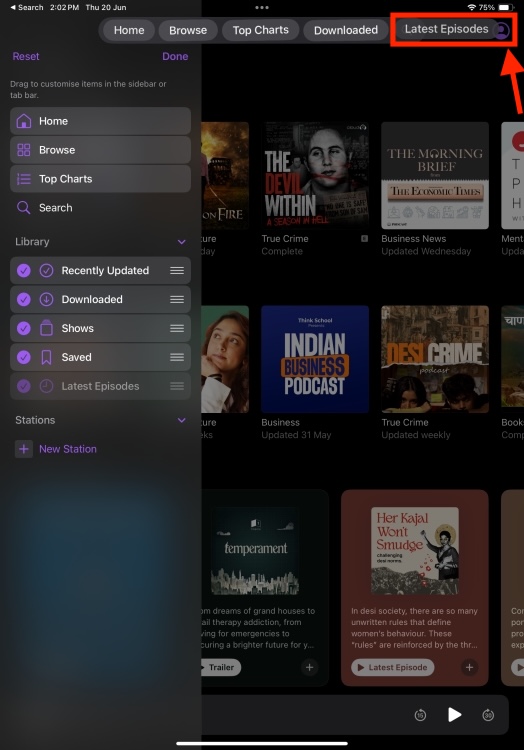Uncheck Saved in Library

click(23, 357)
